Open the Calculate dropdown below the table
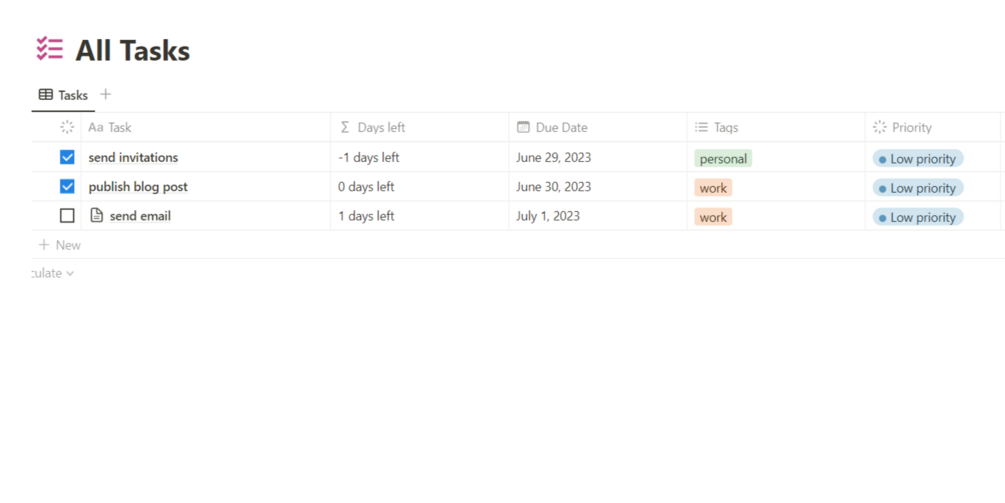The width and height of the screenshot is (1005, 503). (x=52, y=273)
